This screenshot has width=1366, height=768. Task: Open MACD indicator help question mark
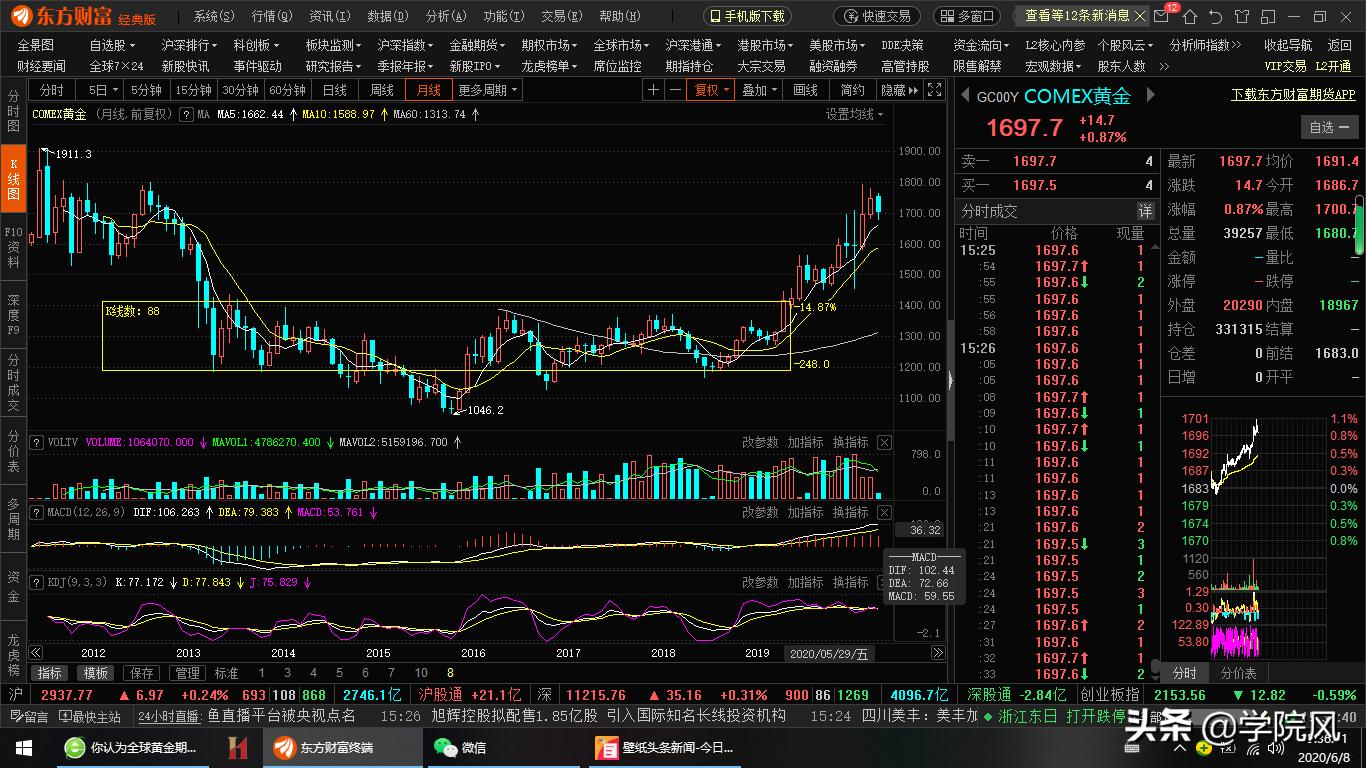(37, 512)
